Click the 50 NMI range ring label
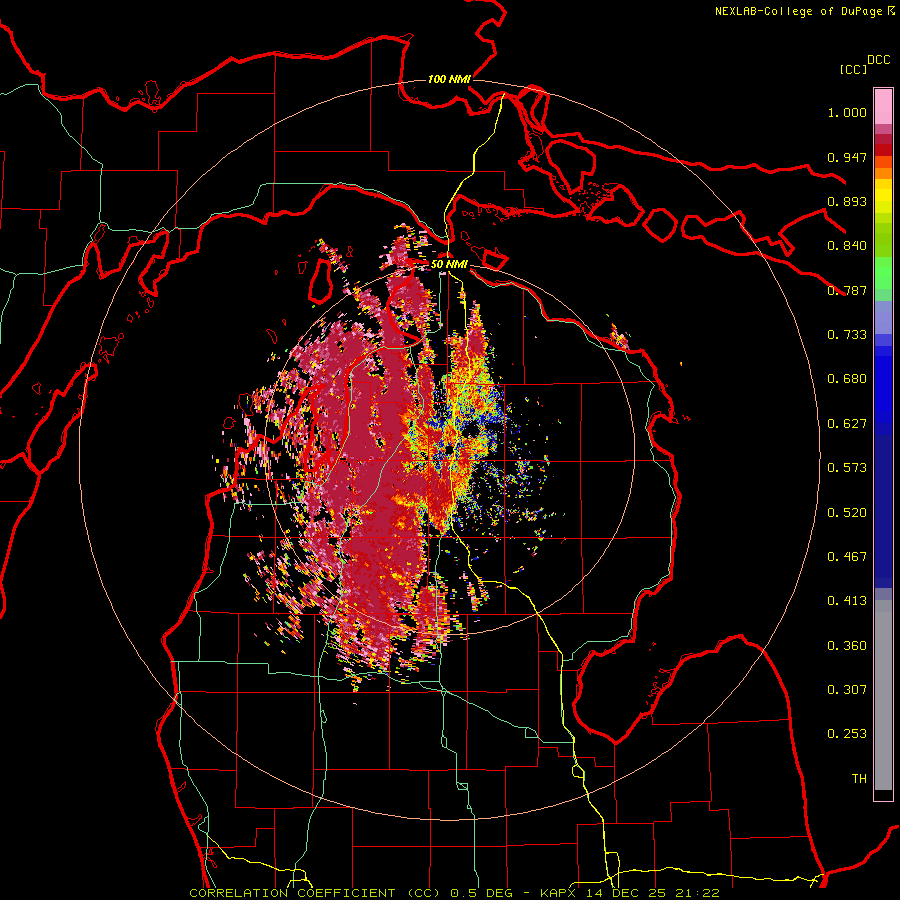This screenshot has width=900, height=900. click(449, 264)
